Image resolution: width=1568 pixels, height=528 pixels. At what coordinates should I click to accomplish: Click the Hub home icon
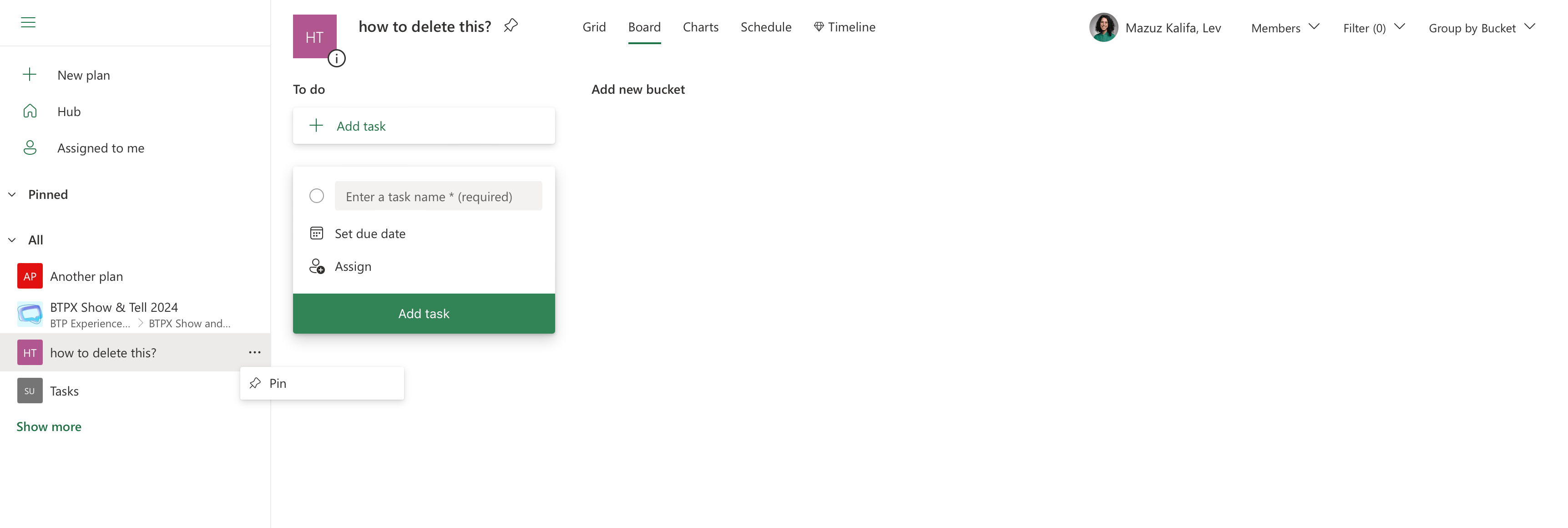tap(30, 112)
